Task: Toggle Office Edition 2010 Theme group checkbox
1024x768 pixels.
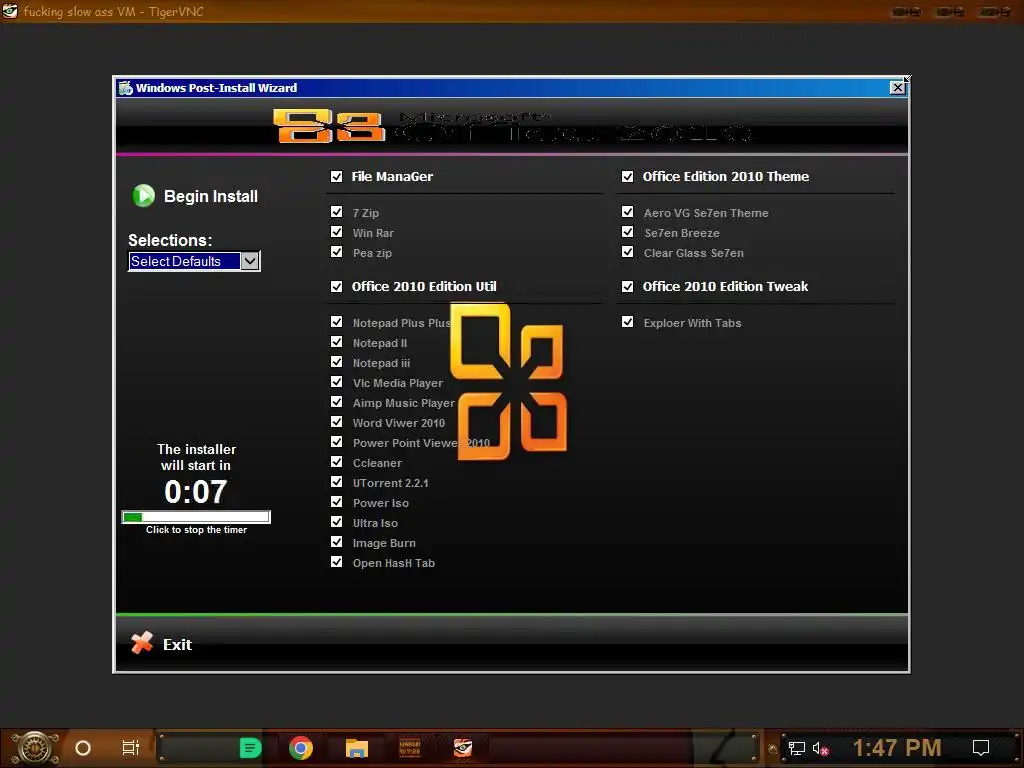Action: pyautogui.click(x=628, y=176)
